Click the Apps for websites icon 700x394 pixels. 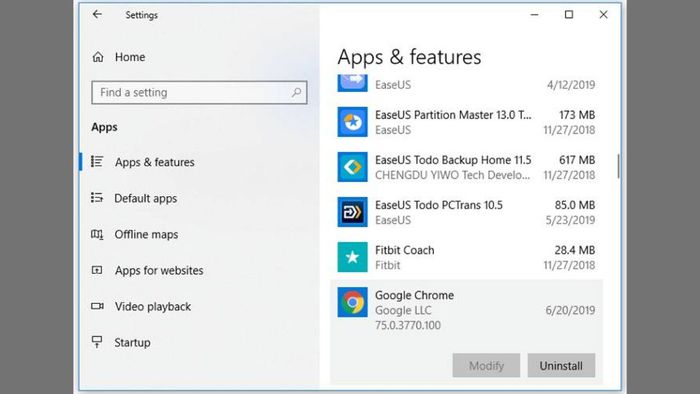click(97, 270)
